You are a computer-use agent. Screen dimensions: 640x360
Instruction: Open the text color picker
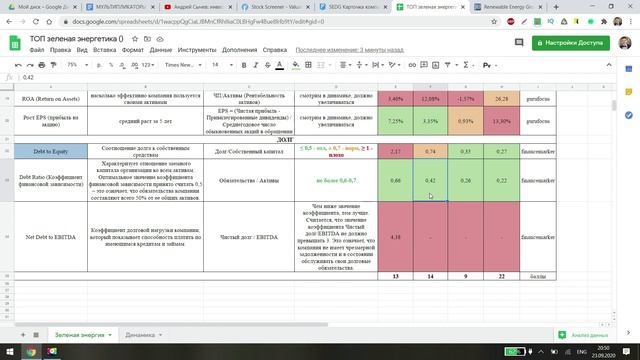(280, 65)
